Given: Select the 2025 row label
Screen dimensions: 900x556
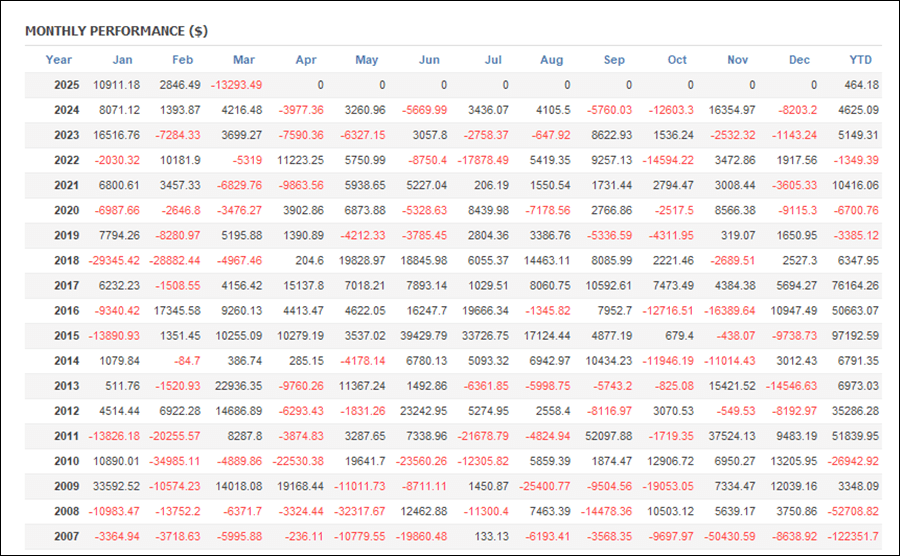Looking at the screenshot, I should click(67, 85).
